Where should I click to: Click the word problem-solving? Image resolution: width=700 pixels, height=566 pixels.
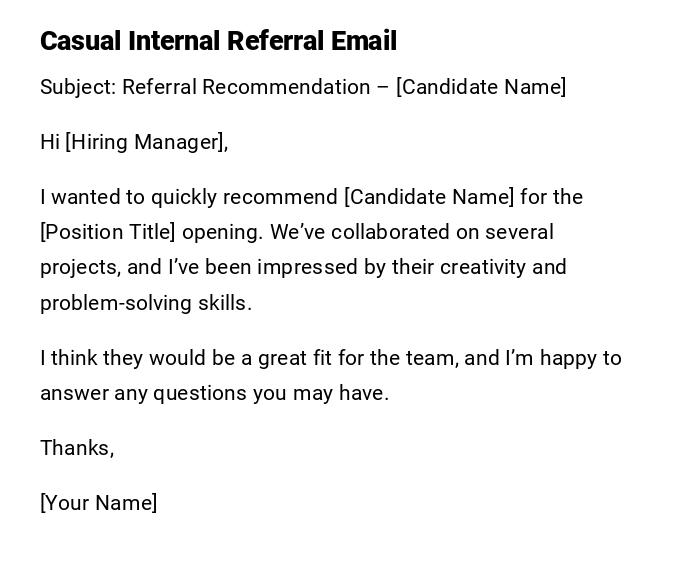coord(110,303)
